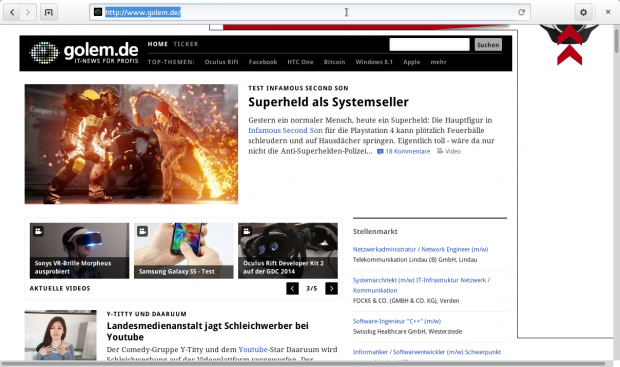Click the 3/5 video page counter

pyautogui.click(x=312, y=289)
